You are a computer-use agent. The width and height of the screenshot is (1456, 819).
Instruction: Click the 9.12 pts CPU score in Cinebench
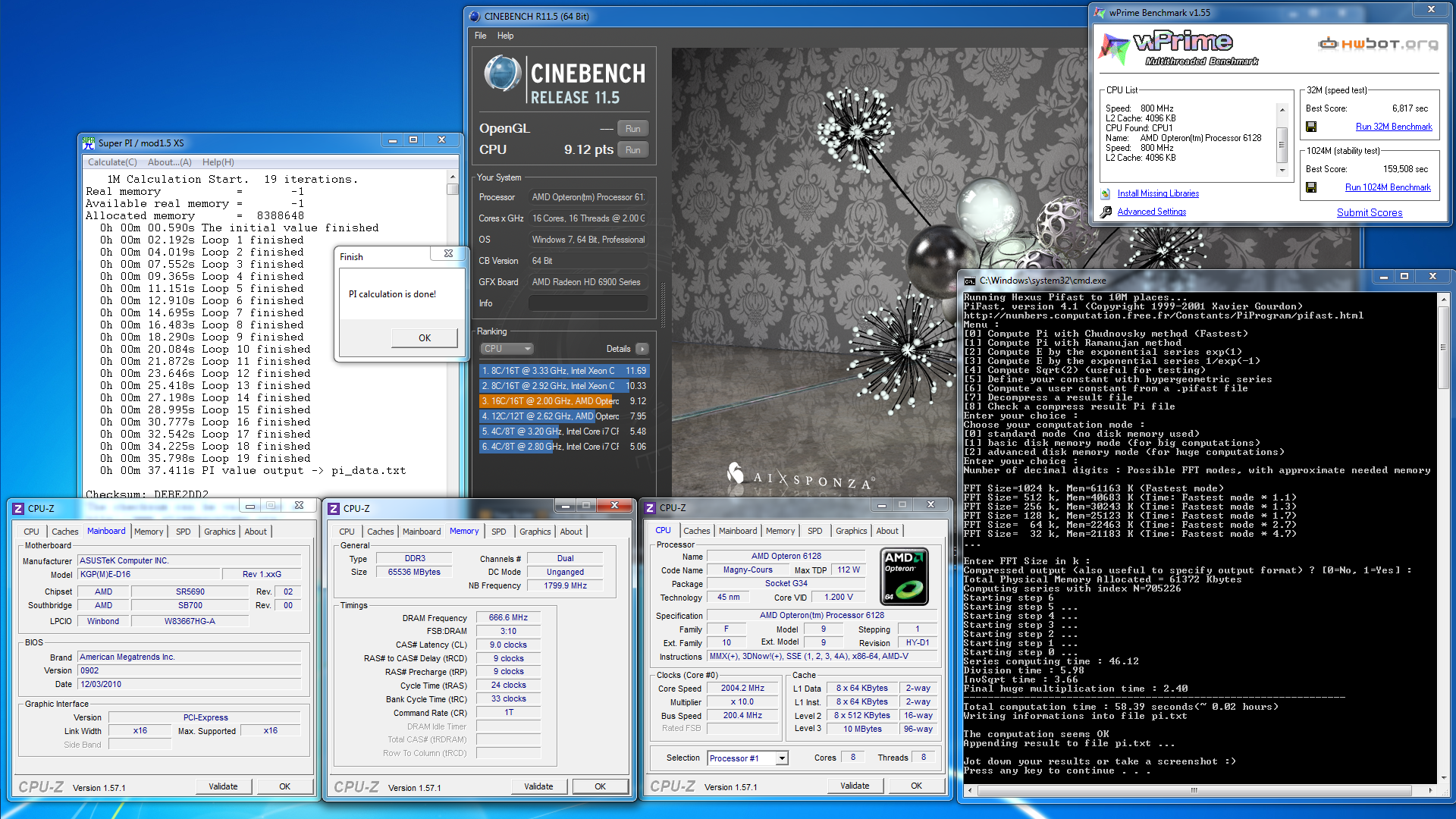(588, 150)
